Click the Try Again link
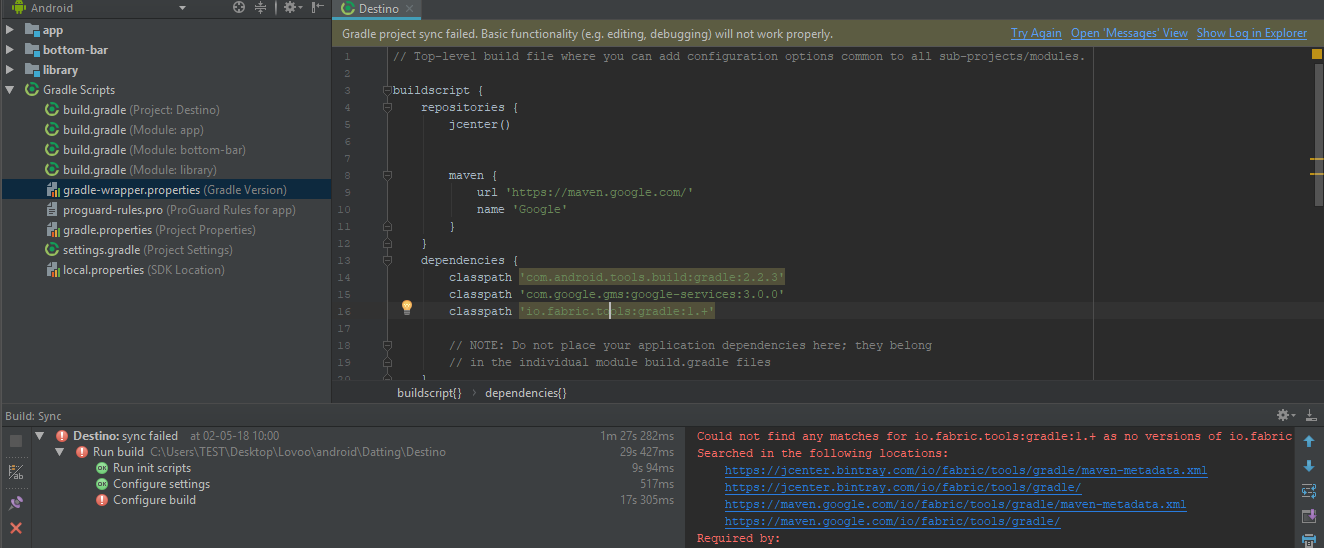Image resolution: width=1324 pixels, height=548 pixels. coord(1036,33)
